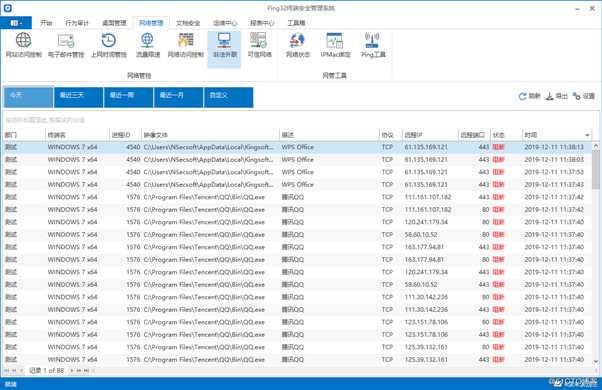Launch the Ping工具 tool
Screen dimensions: 602x390
[373, 45]
